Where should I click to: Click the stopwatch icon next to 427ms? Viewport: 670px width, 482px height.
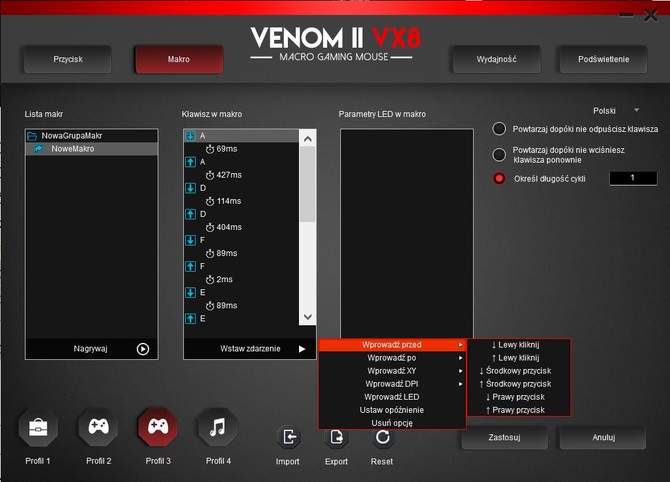(x=210, y=175)
